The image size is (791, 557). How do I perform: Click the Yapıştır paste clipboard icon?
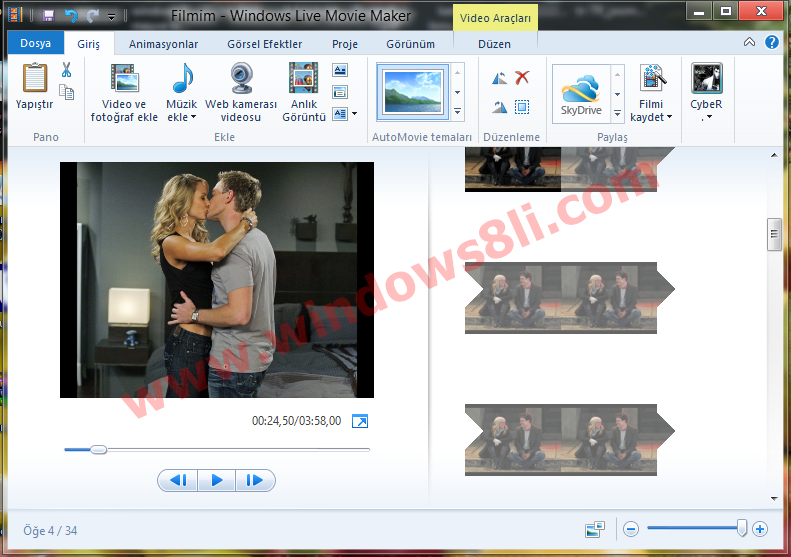tap(34, 78)
